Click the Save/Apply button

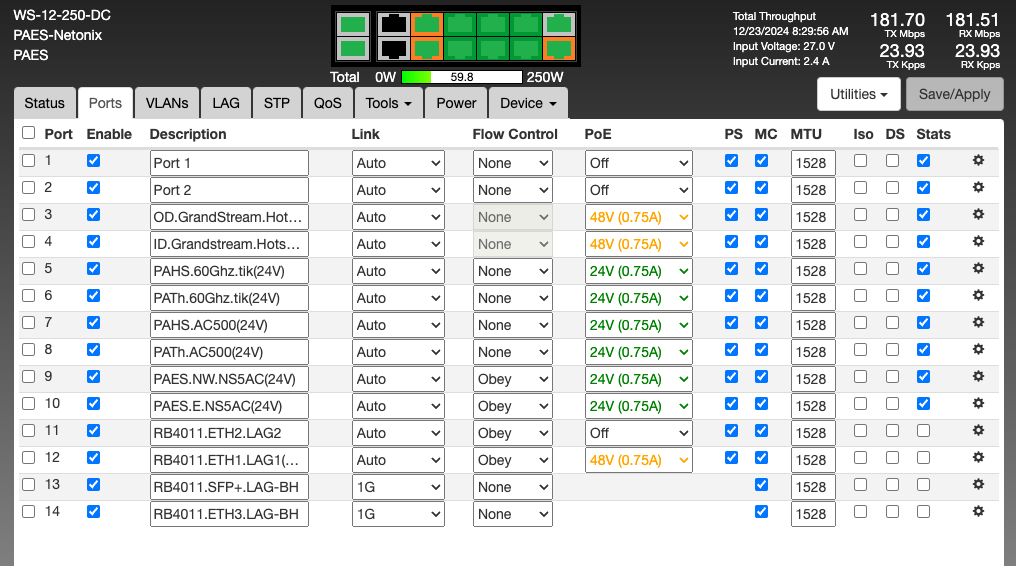[954, 94]
